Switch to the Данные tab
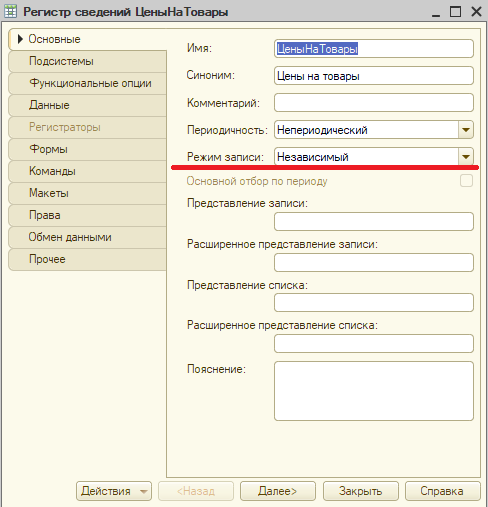This screenshot has height=507, width=488. (88, 105)
